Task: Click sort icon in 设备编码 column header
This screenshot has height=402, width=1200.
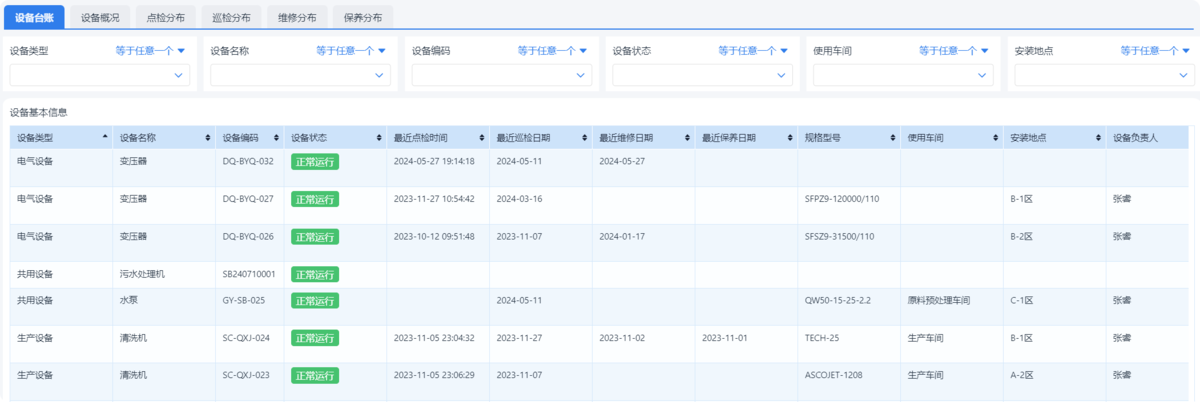Action: point(277,137)
